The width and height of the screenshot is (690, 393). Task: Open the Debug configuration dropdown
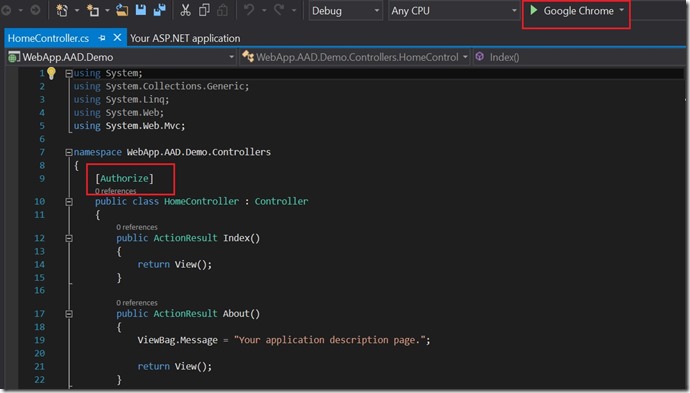(345, 11)
